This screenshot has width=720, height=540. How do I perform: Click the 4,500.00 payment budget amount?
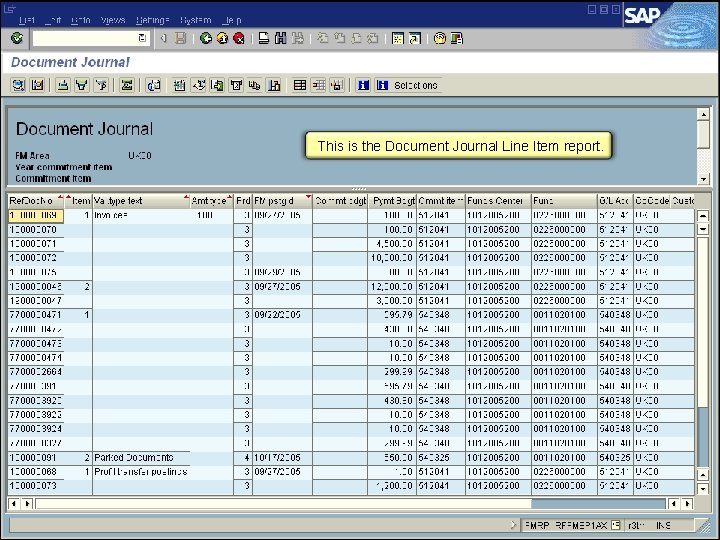click(392, 244)
